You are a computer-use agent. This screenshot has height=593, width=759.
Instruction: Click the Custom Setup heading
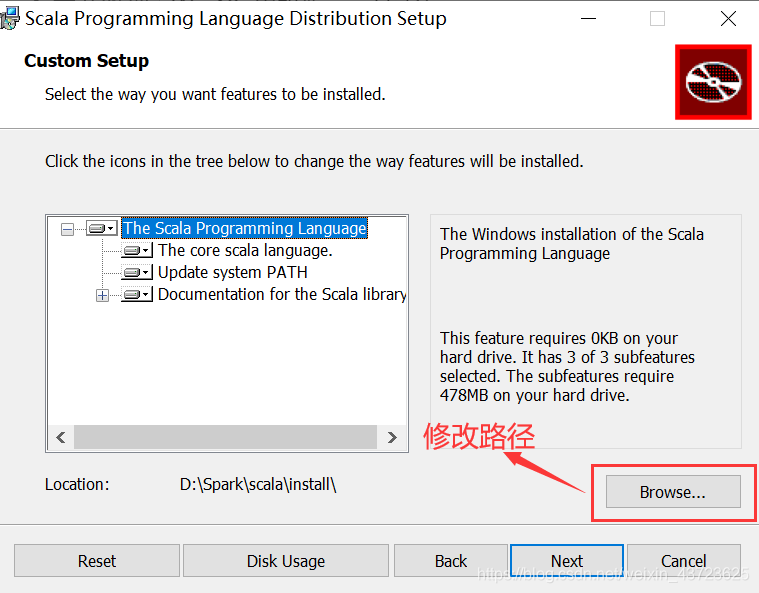(87, 61)
